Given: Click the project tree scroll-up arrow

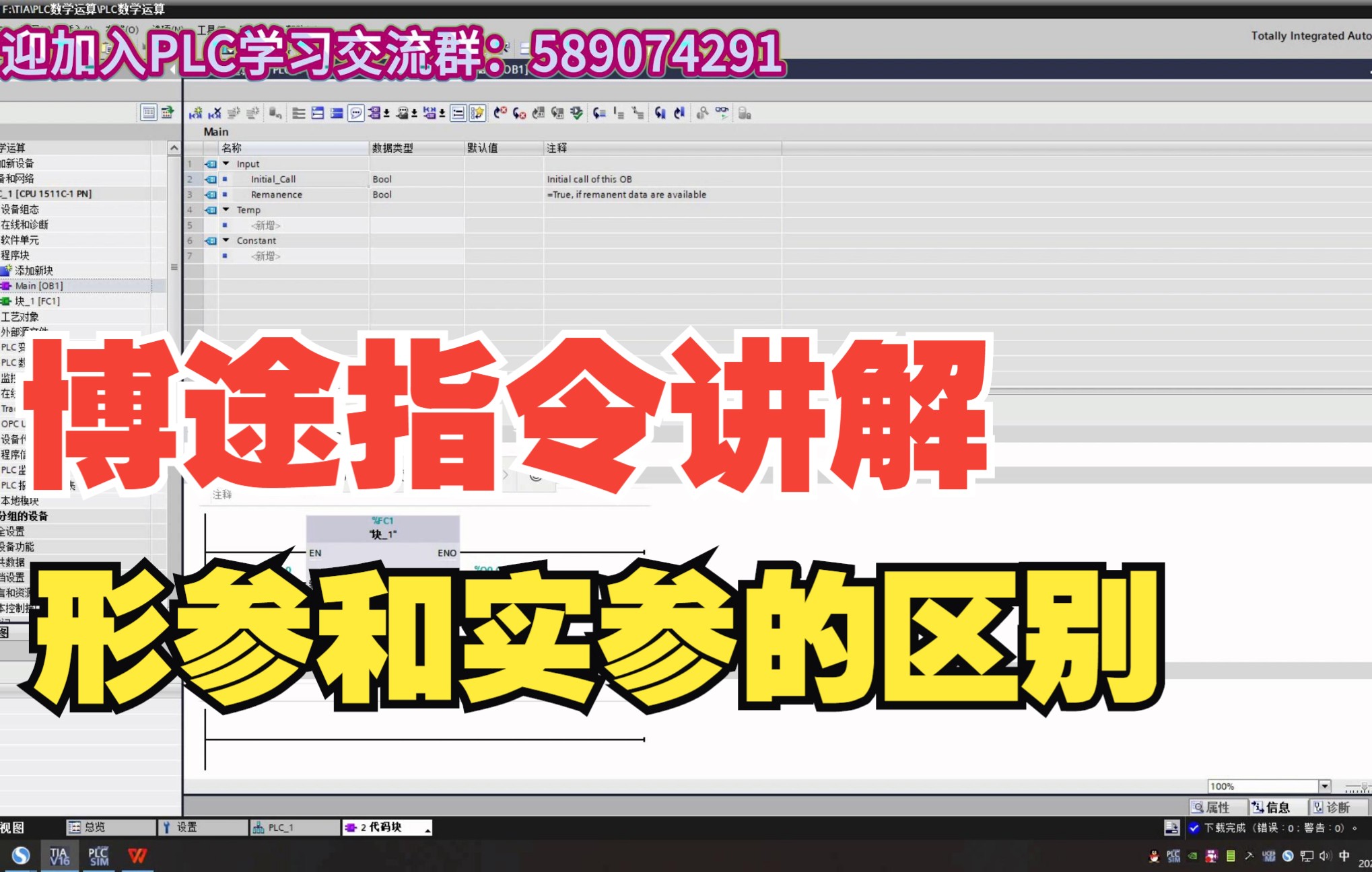Looking at the screenshot, I should tap(174, 148).
